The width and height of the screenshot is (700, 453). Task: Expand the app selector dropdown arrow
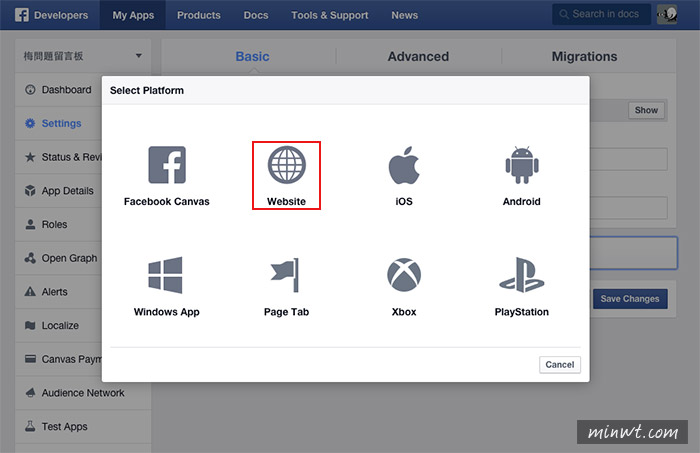(139, 56)
